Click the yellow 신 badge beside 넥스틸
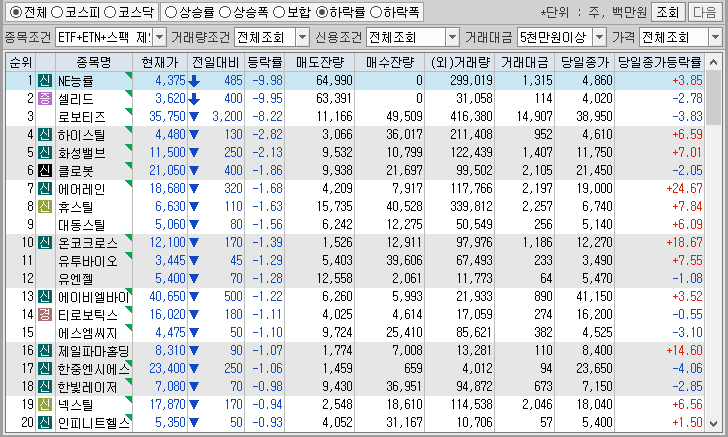This screenshot has width=728, height=437. click(45, 404)
